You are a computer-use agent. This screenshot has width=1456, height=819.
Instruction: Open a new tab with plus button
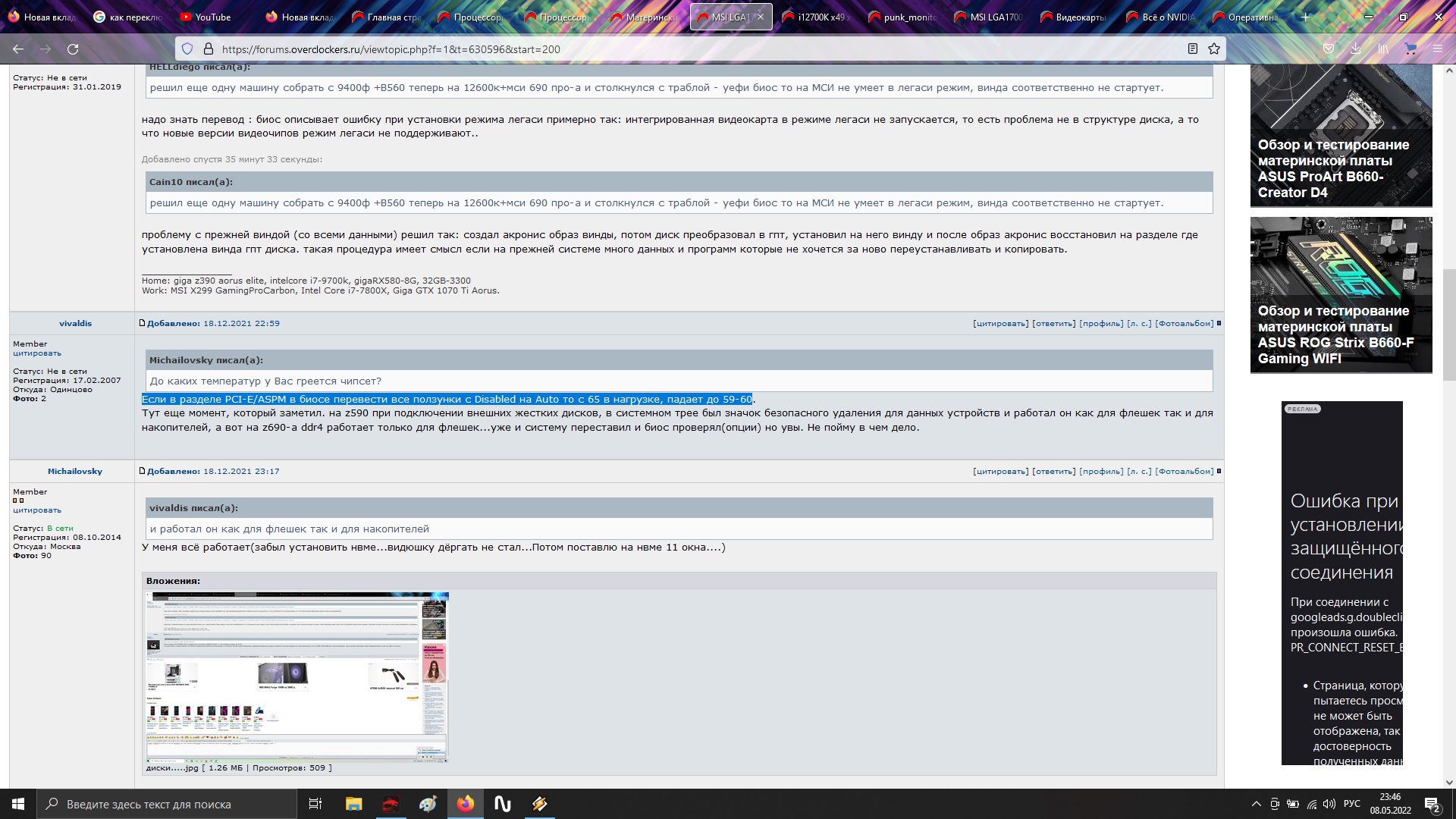pos(1305,17)
